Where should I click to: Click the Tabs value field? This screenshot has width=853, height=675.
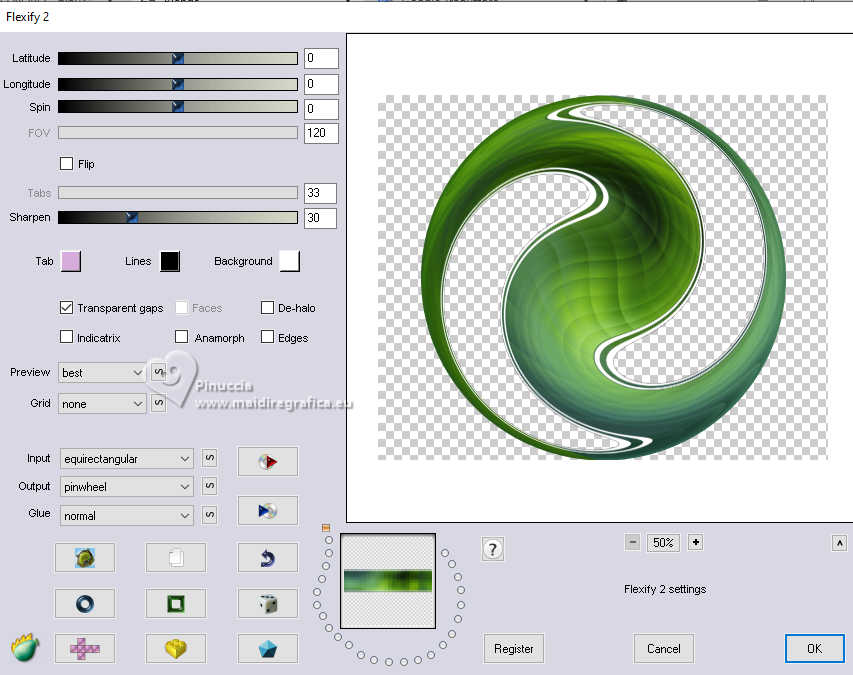point(320,193)
